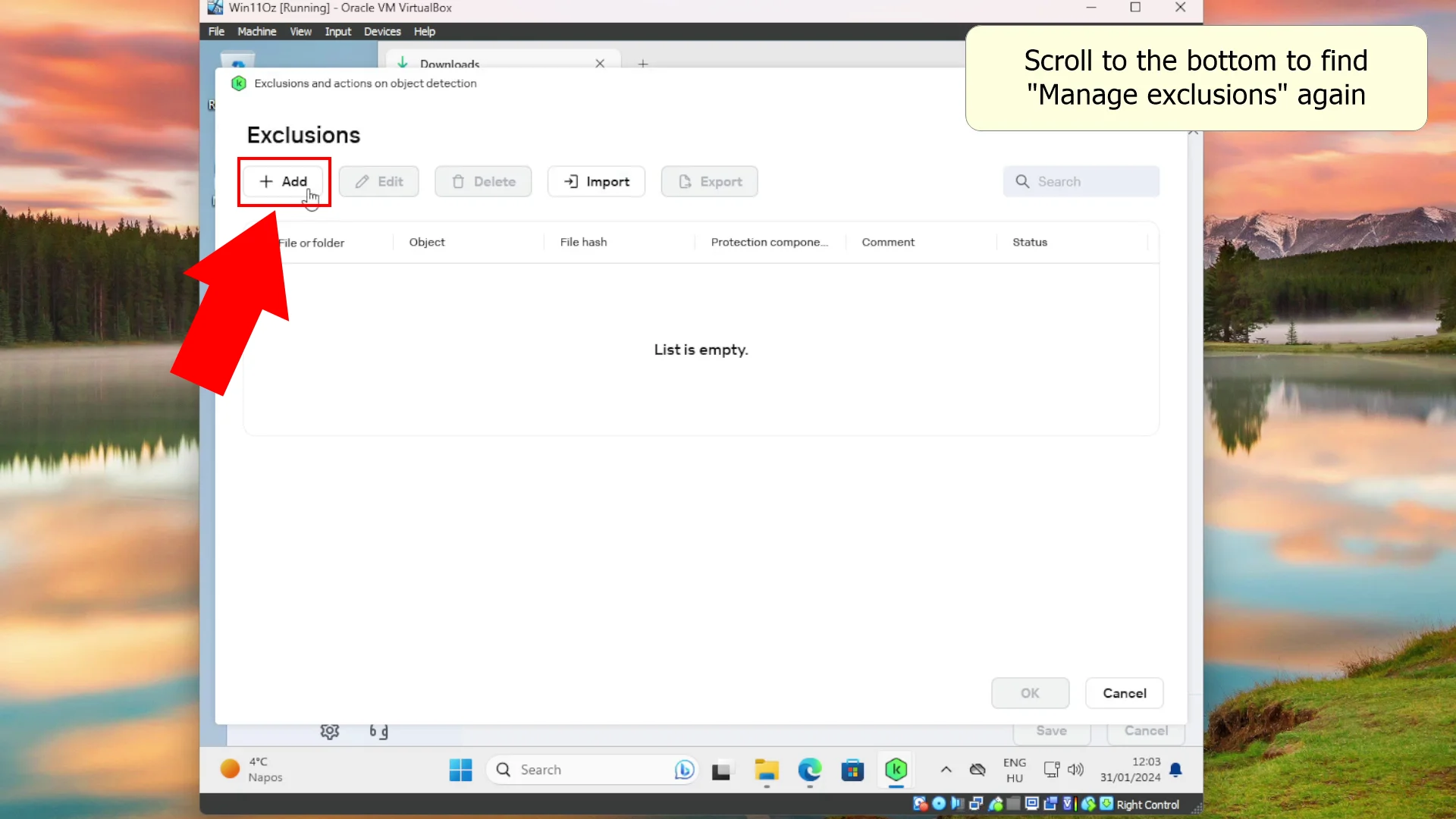This screenshot has height=819, width=1456.
Task: Sort by Protection components column header
Action: 769,242
